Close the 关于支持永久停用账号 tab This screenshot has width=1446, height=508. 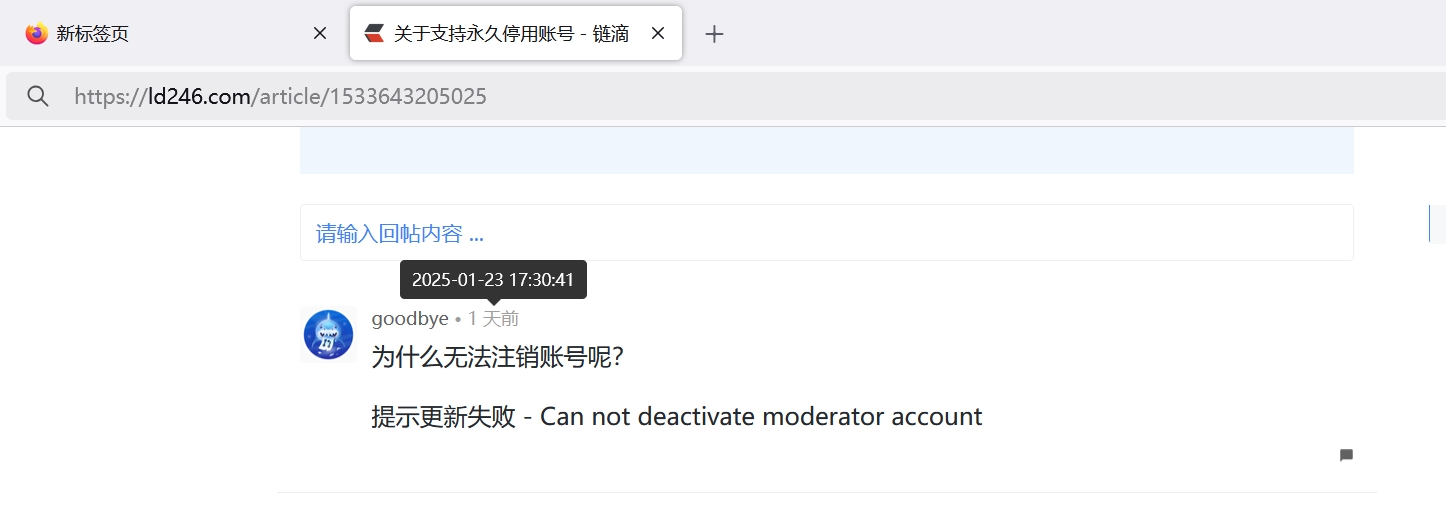pyautogui.click(x=658, y=34)
